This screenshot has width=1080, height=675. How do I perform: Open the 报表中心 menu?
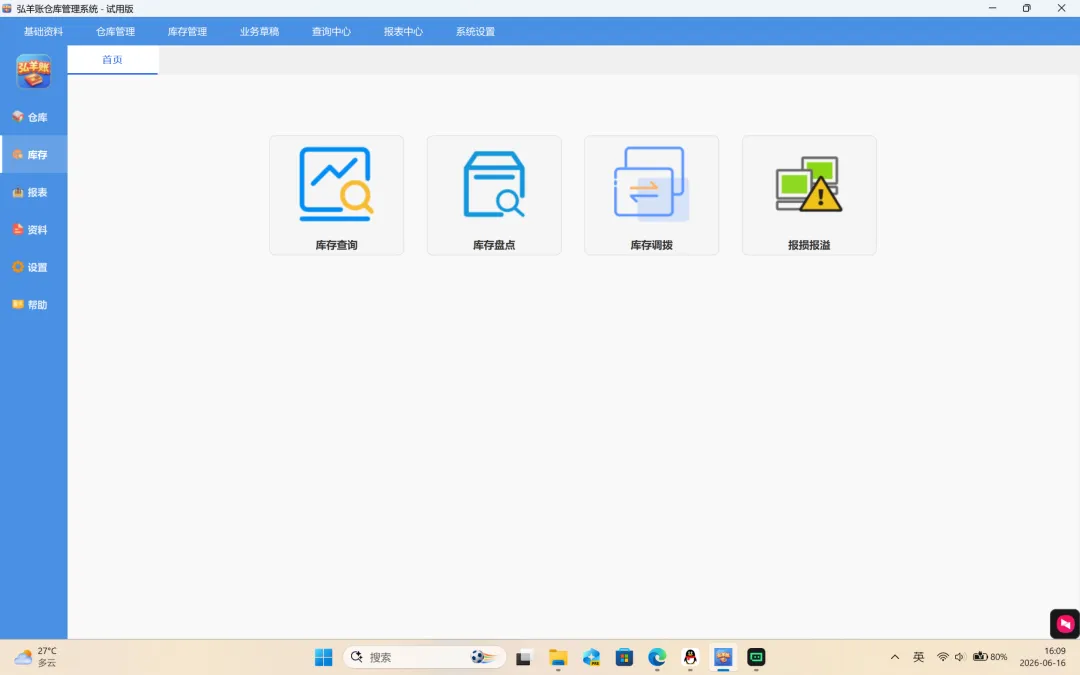[403, 32]
